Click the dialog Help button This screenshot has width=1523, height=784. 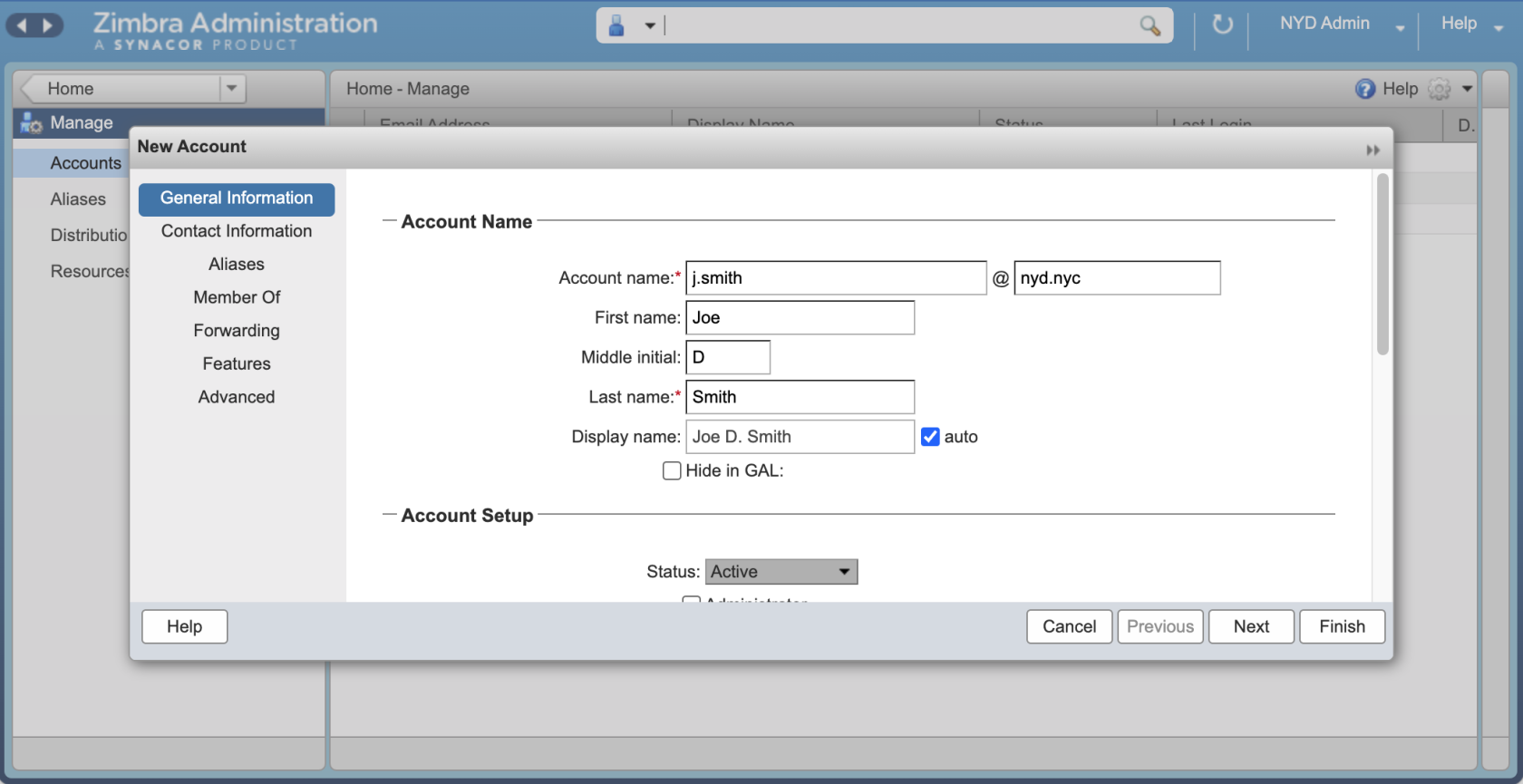pos(185,626)
